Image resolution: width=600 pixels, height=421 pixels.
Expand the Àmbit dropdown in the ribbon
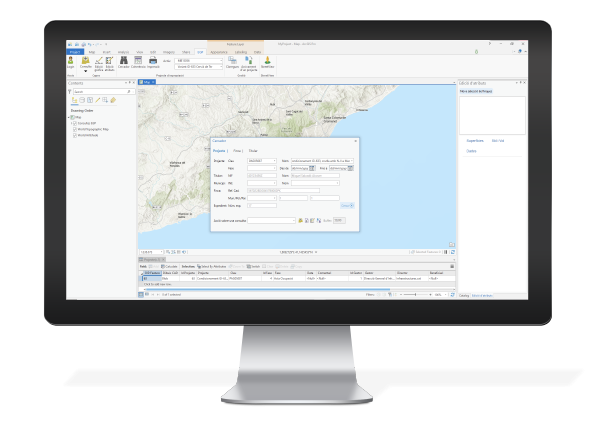point(219,59)
